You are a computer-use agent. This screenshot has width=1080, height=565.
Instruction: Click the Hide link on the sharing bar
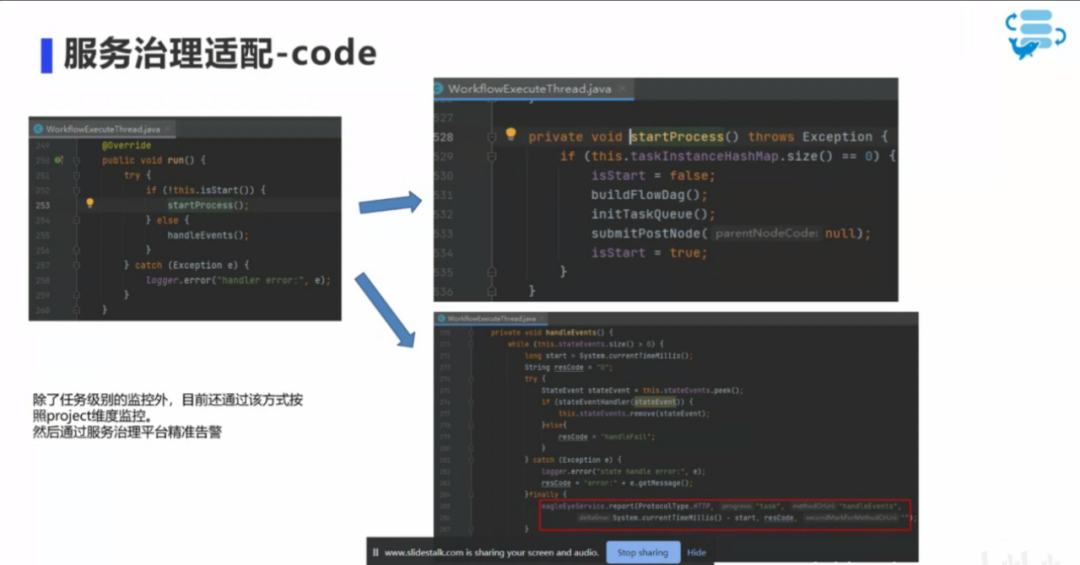(696, 552)
